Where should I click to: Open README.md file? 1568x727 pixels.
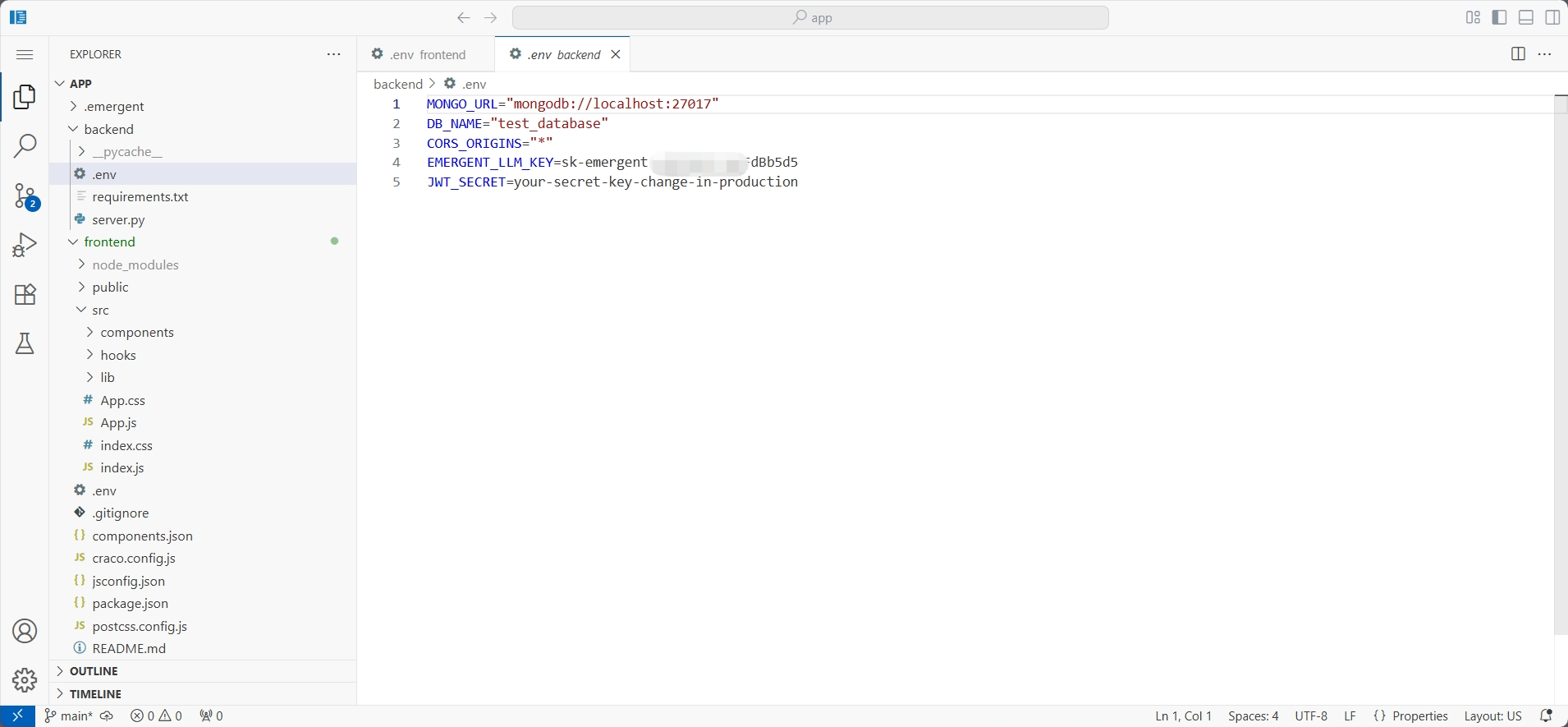pos(203,649)
